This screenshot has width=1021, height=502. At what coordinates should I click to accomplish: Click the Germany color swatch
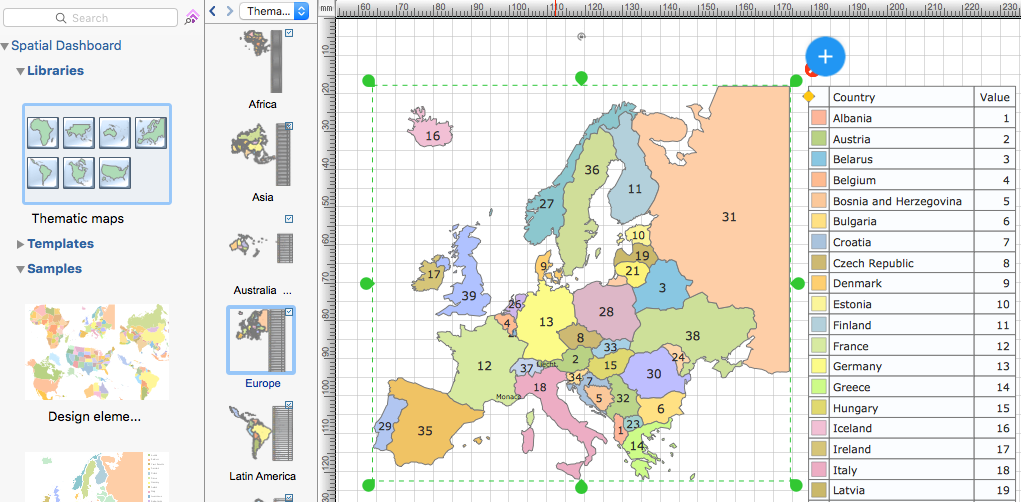click(x=818, y=367)
